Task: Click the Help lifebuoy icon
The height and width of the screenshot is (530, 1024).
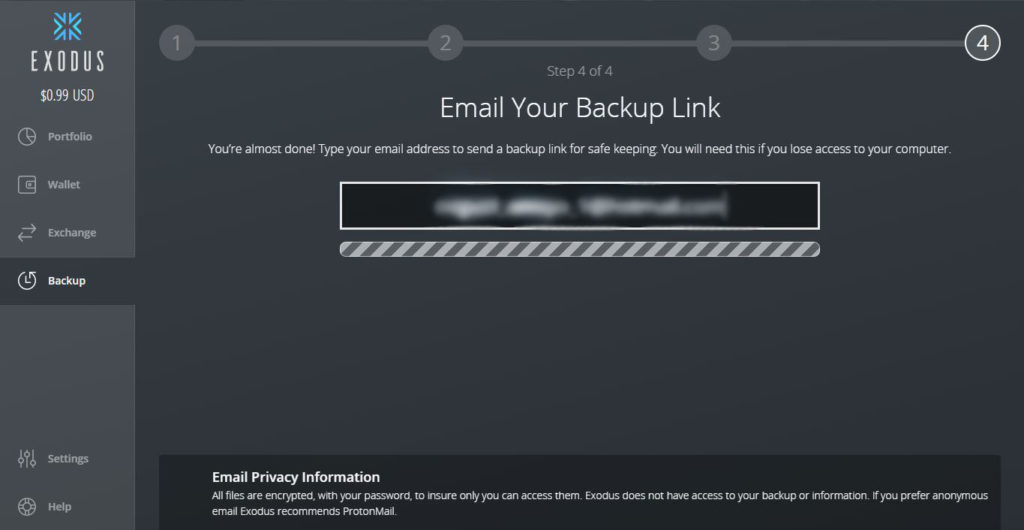Action: click(x=28, y=507)
